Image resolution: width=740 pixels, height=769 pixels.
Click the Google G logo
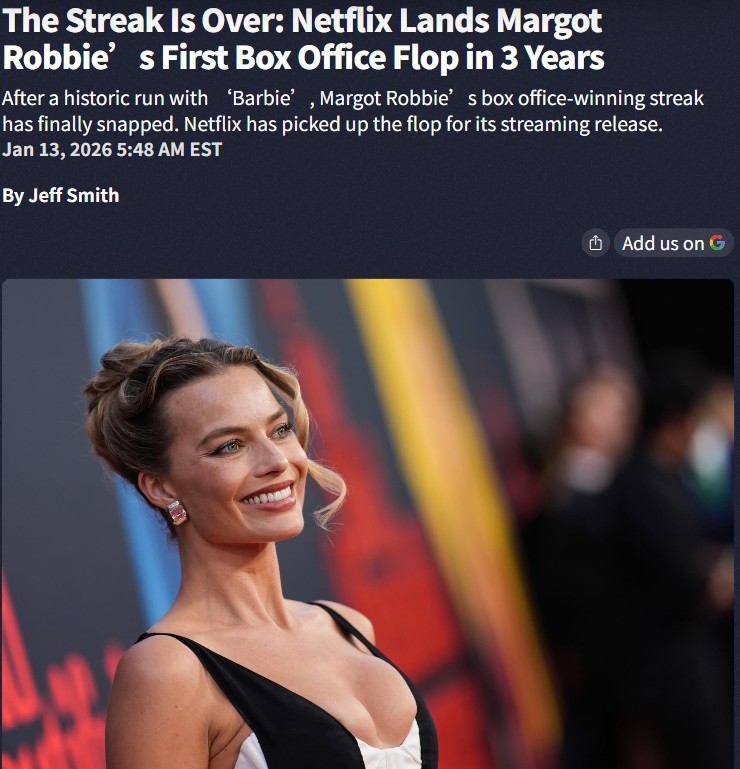(x=717, y=243)
